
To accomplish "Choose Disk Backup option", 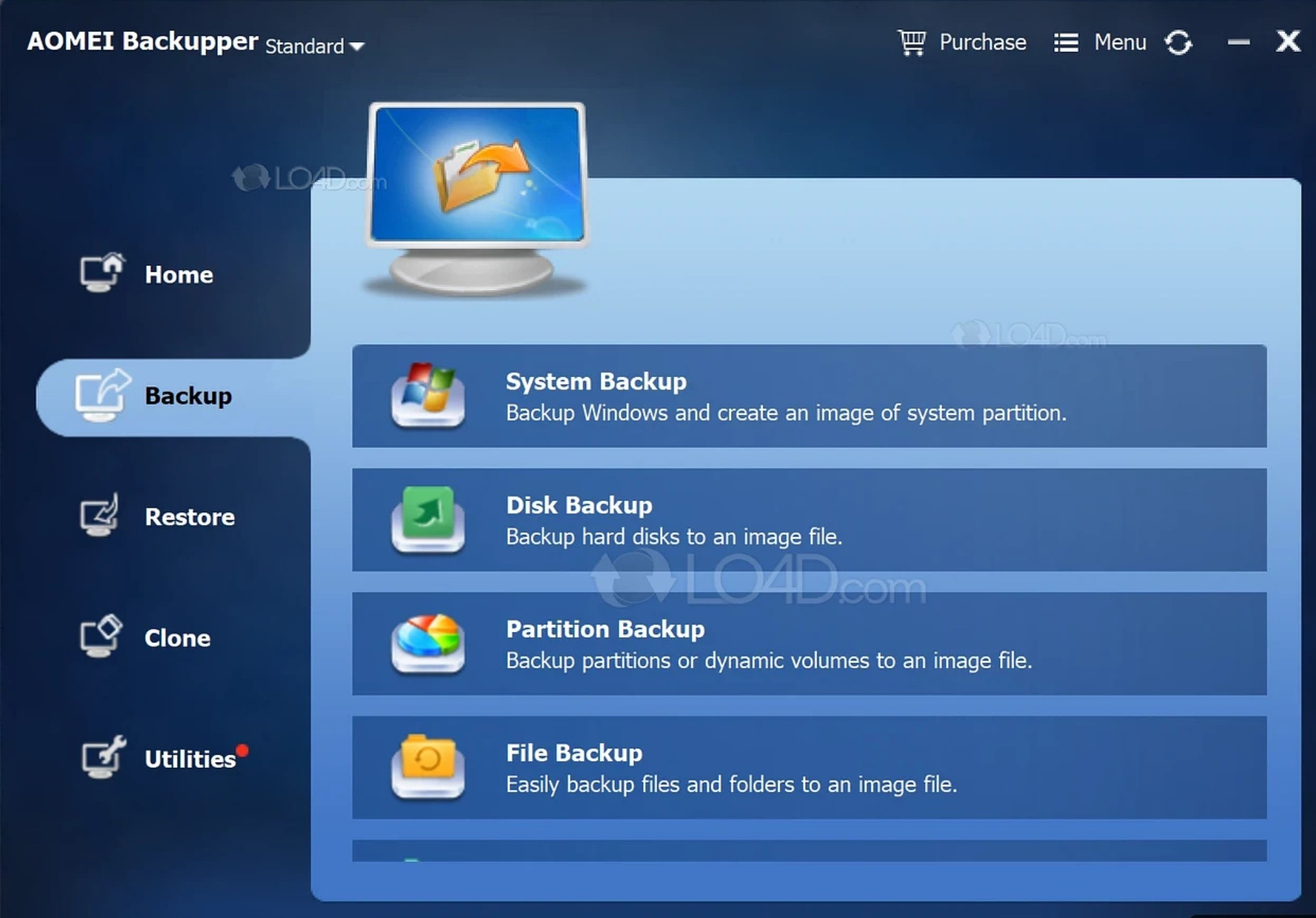I will 809,519.
